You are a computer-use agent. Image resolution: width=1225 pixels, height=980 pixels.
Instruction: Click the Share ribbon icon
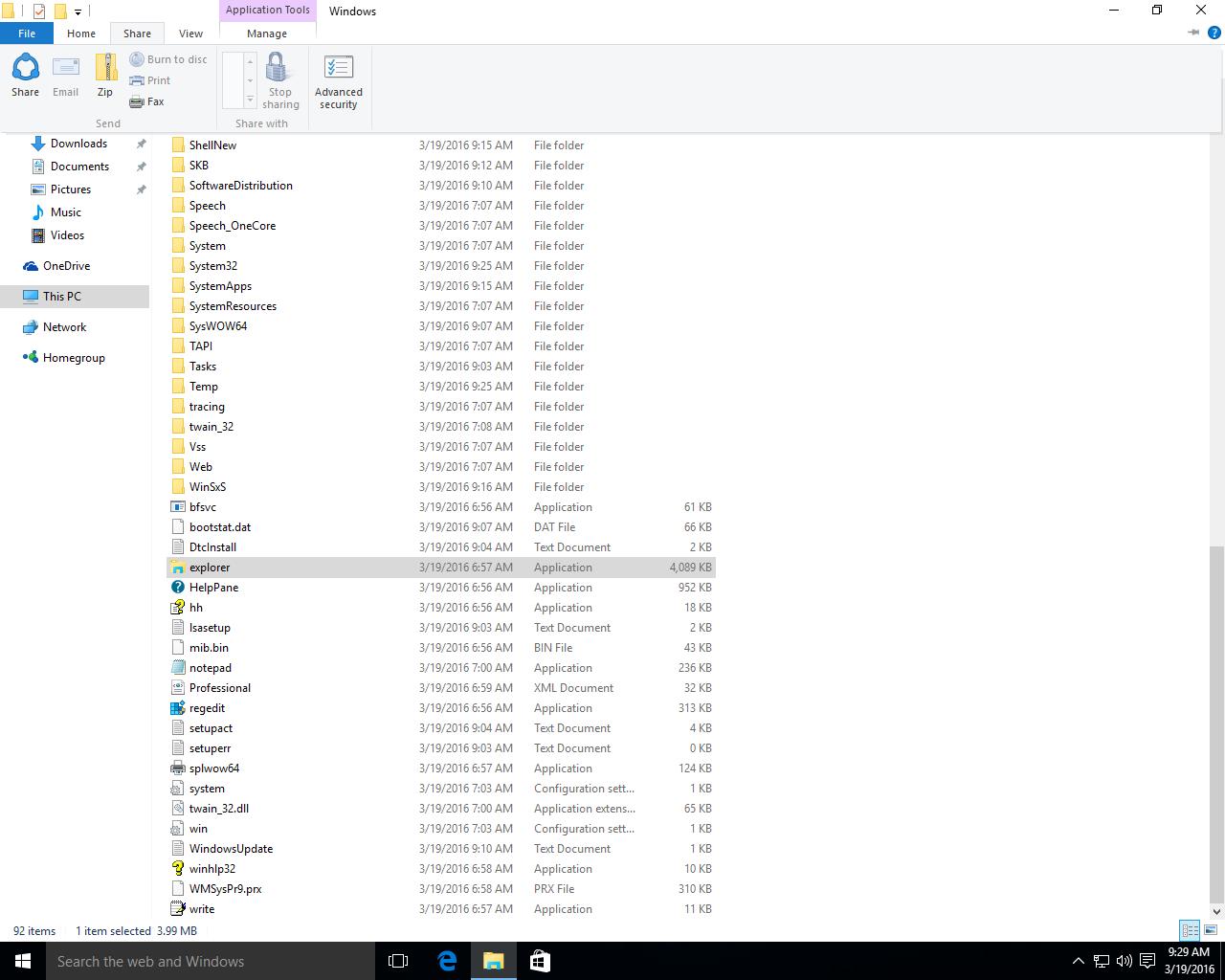[25, 76]
